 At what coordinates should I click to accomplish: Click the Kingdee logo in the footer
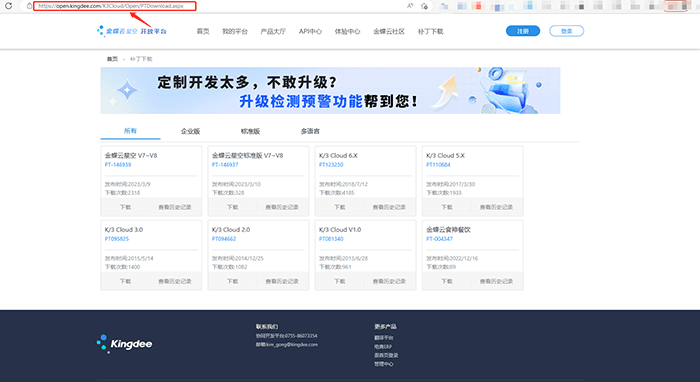pos(125,344)
